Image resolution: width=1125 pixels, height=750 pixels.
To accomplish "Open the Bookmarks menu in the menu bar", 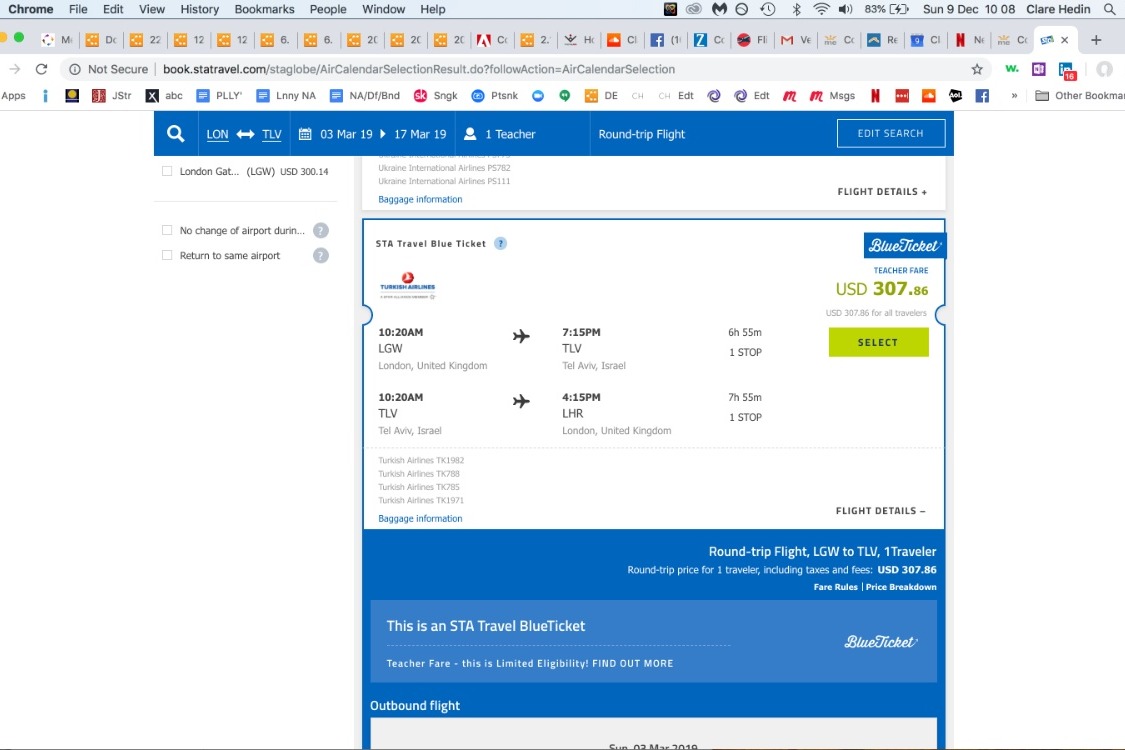I will click(x=264, y=9).
